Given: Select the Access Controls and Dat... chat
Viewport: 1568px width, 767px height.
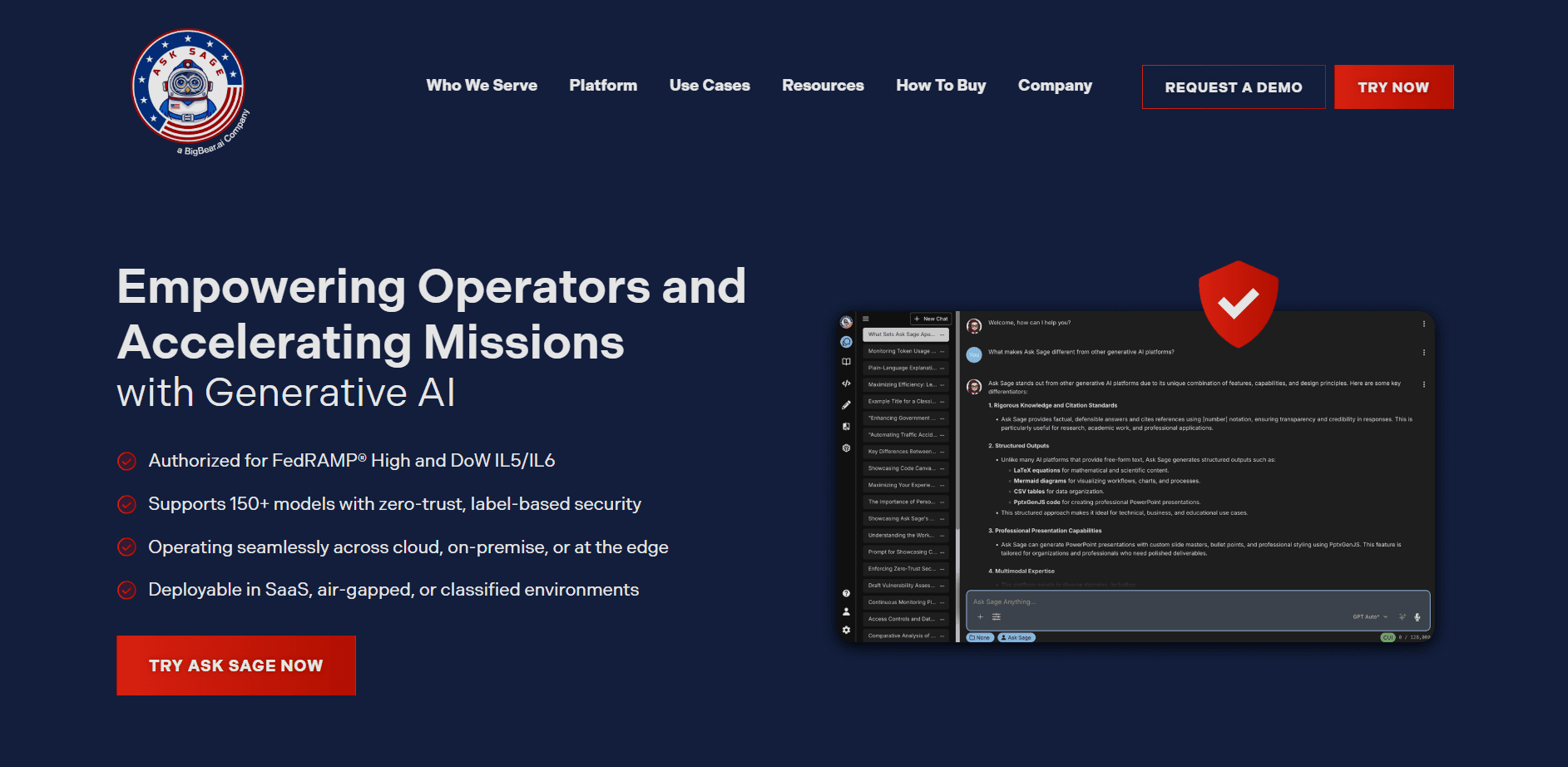Looking at the screenshot, I should coord(906,619).
